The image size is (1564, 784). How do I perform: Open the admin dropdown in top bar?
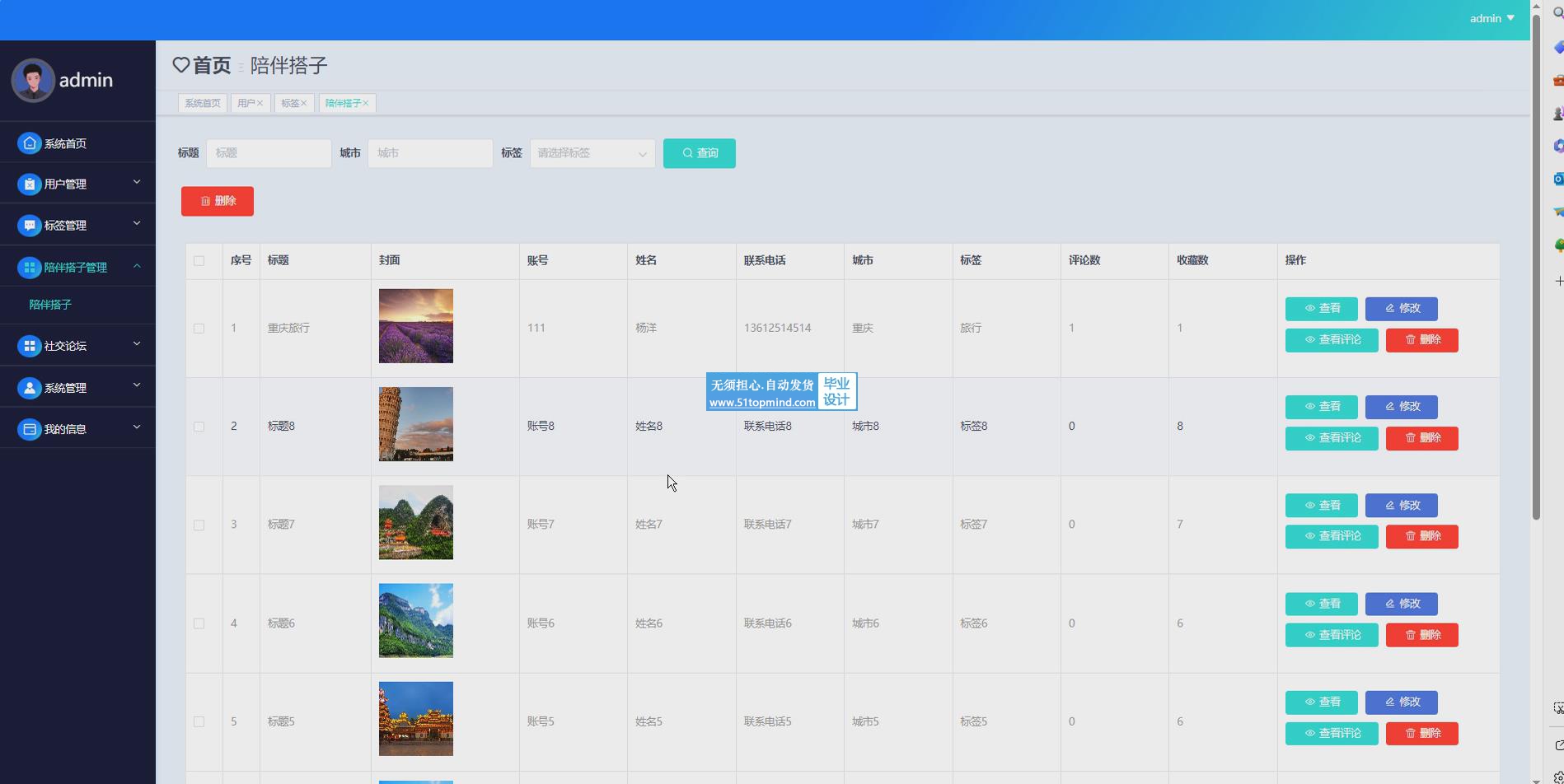[1491, 18]
